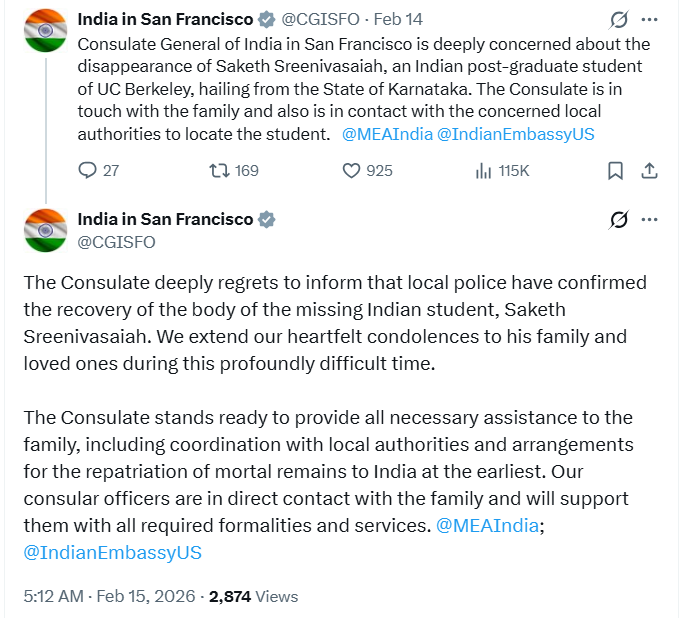The width and height of the screenshot is (680, 618).
Task: Click the share icon on Feb 14 tweet
Action: (649, 171)
